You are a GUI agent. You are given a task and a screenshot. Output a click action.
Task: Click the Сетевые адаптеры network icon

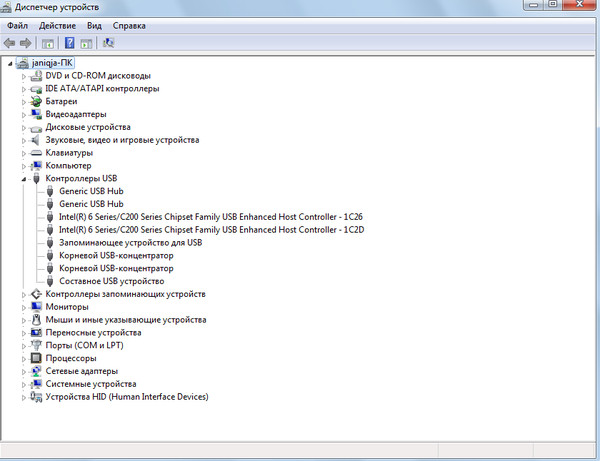[36, 371]
